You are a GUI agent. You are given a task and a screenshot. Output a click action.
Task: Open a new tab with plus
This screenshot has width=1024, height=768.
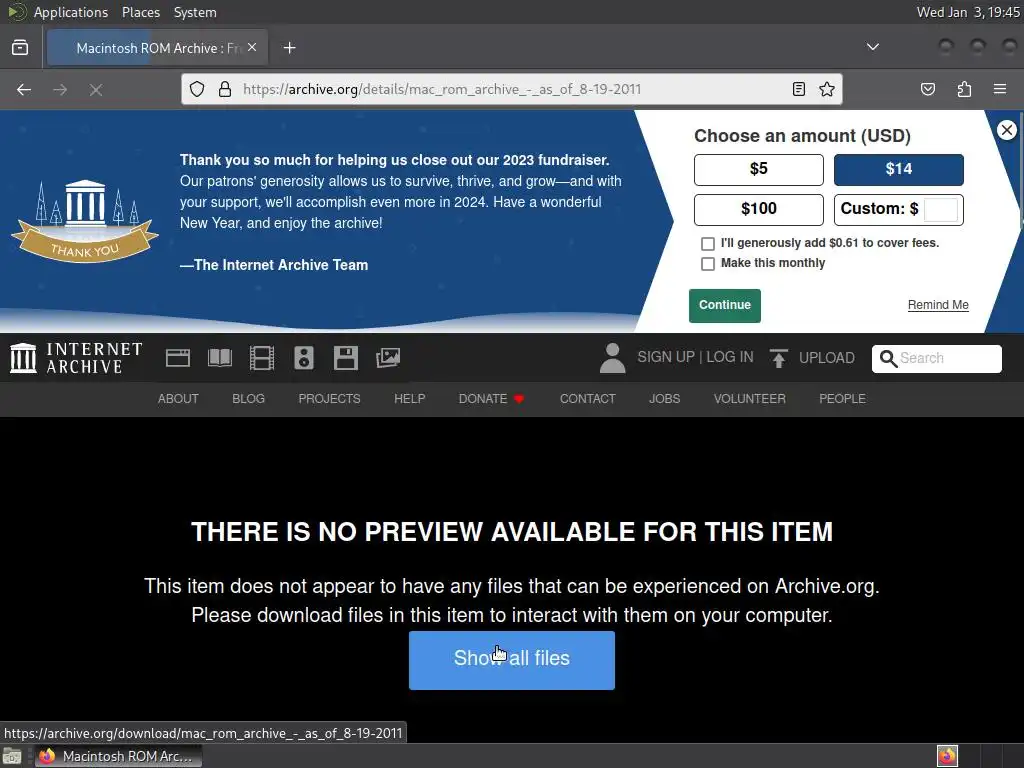290,48
